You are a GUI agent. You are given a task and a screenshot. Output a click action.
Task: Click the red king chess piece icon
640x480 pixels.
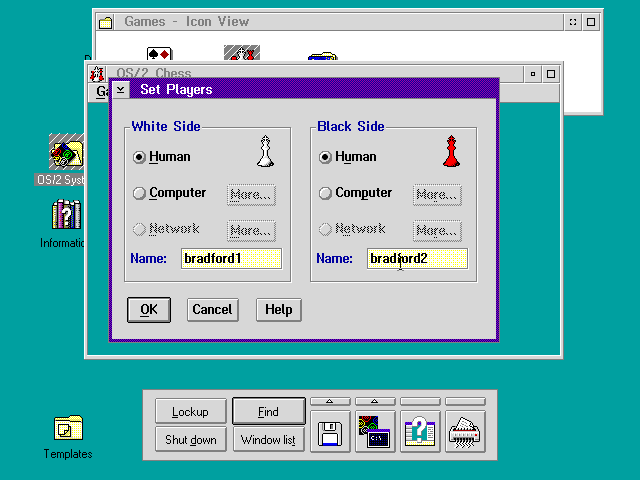click(x=451, y=151)
